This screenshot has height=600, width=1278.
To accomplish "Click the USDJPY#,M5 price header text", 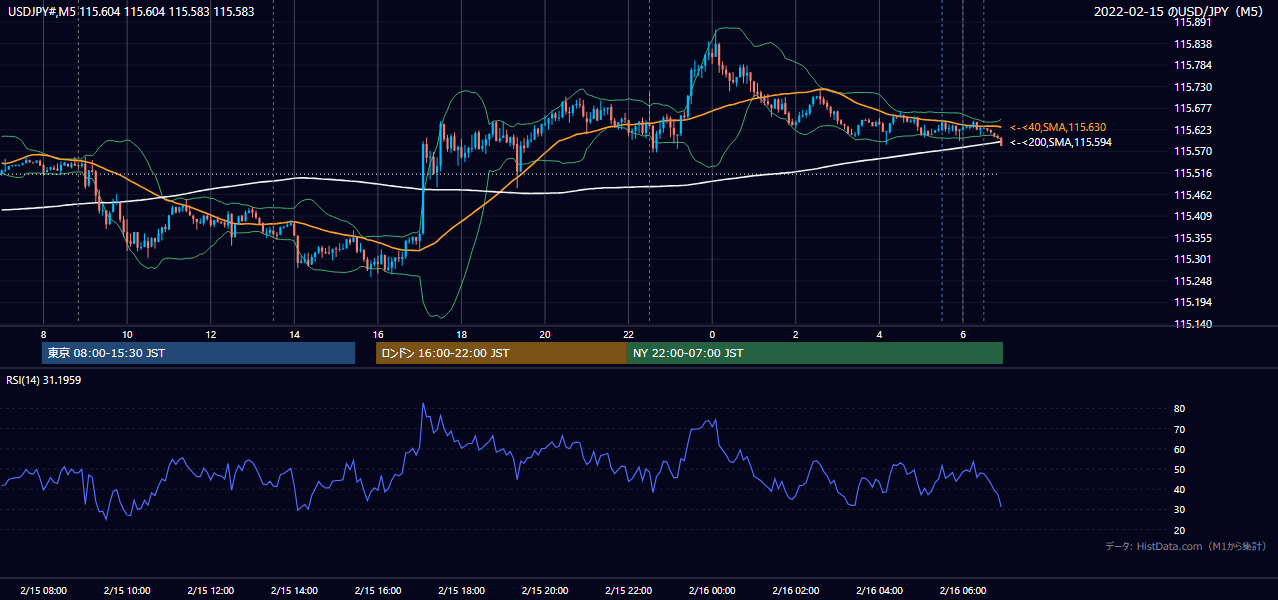I will pos(131,10).
